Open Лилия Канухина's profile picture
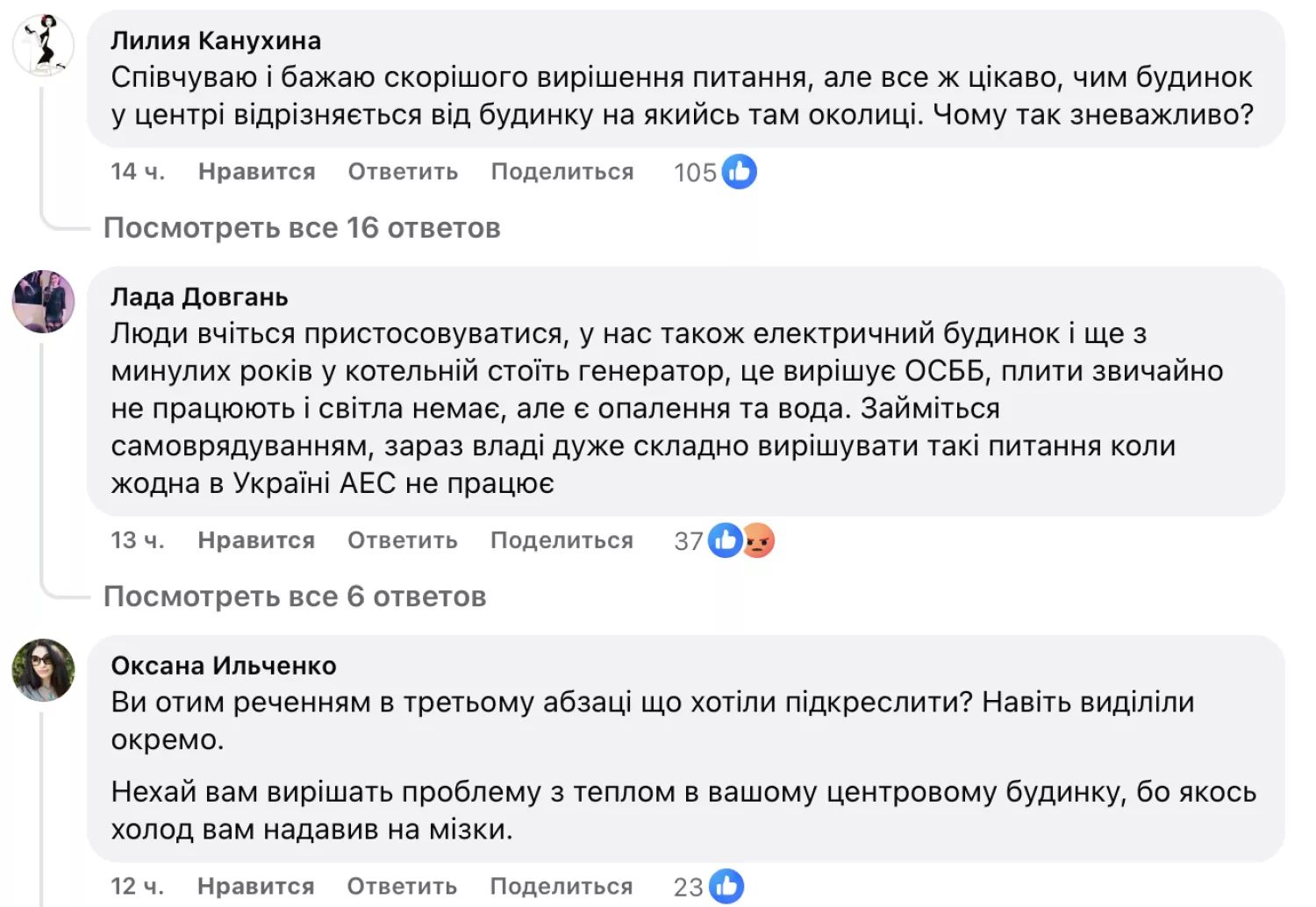Image resolution: width=1316 pixels, height=907 pixels. pyautogui.click(x=43, y=44)
